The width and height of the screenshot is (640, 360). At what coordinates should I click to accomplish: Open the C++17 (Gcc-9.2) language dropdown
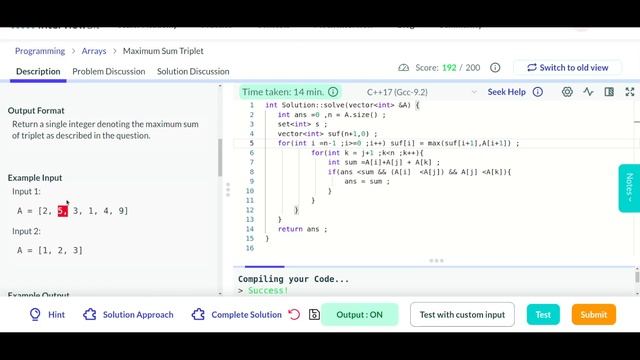[422, 92]
